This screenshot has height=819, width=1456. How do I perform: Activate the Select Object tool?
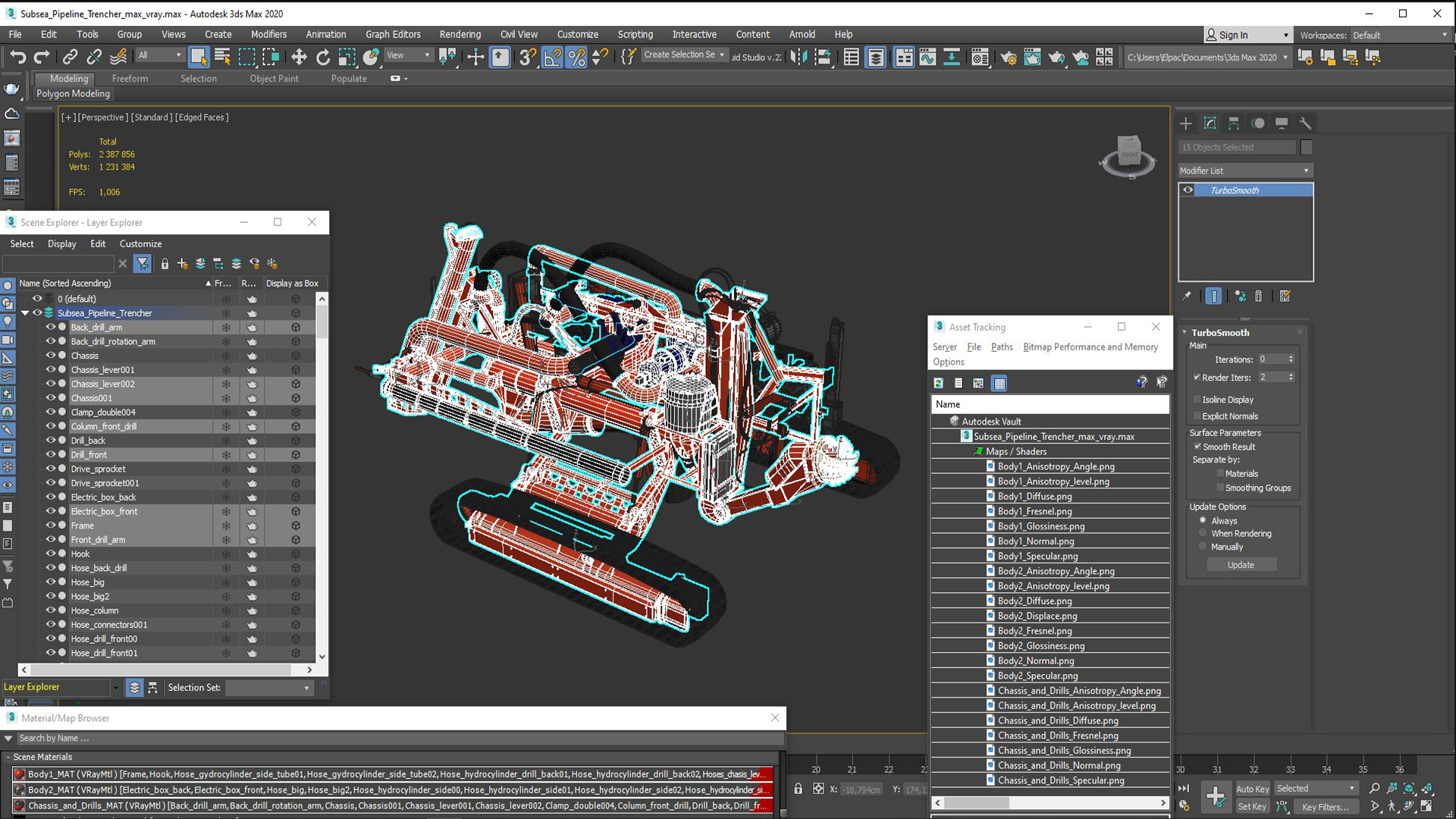tap(199, 57)
